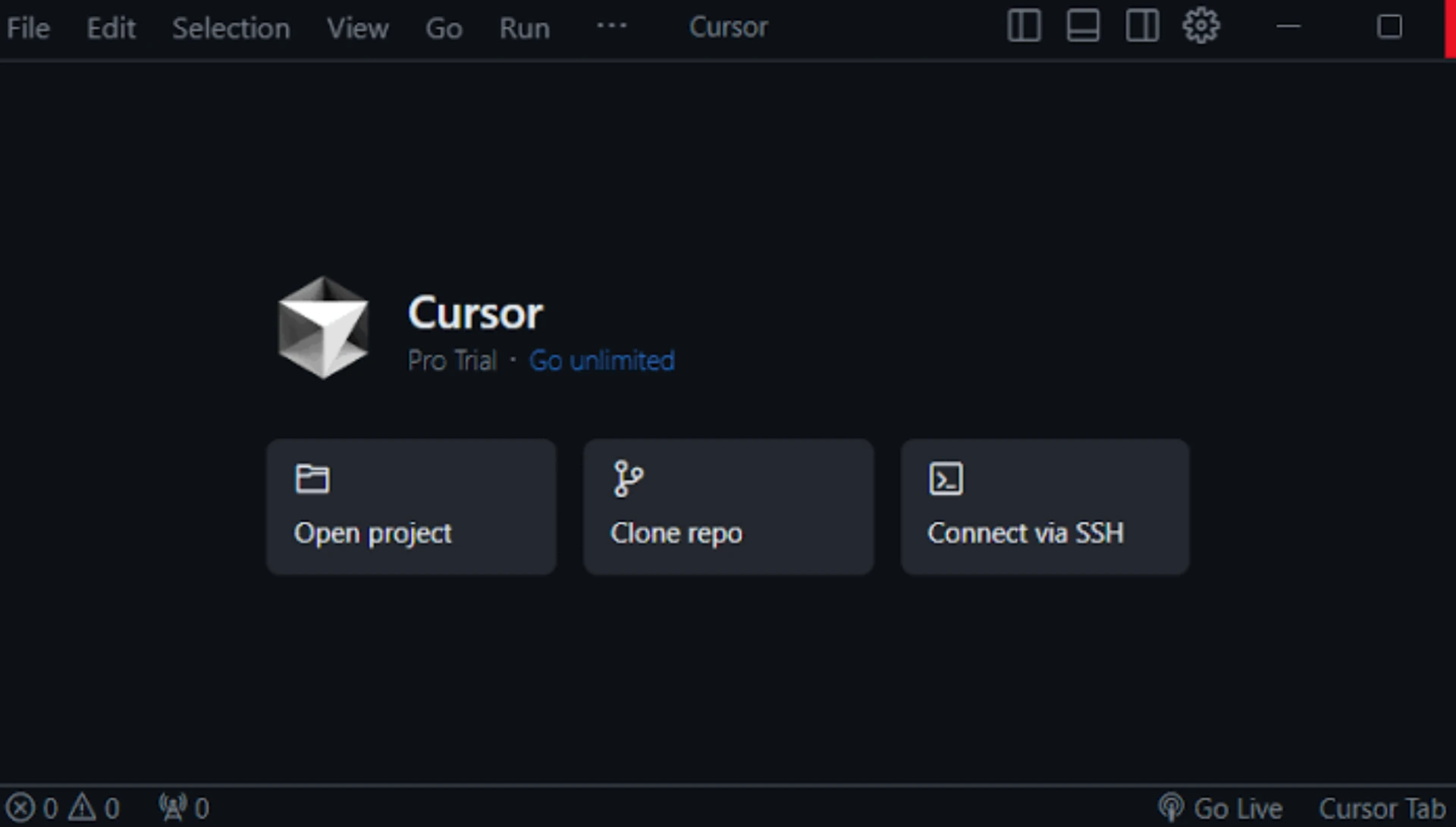Click the warnings triangle icon in status bar
The height and width of the screenshot is (827, 1456).
(x=82, y=808)
